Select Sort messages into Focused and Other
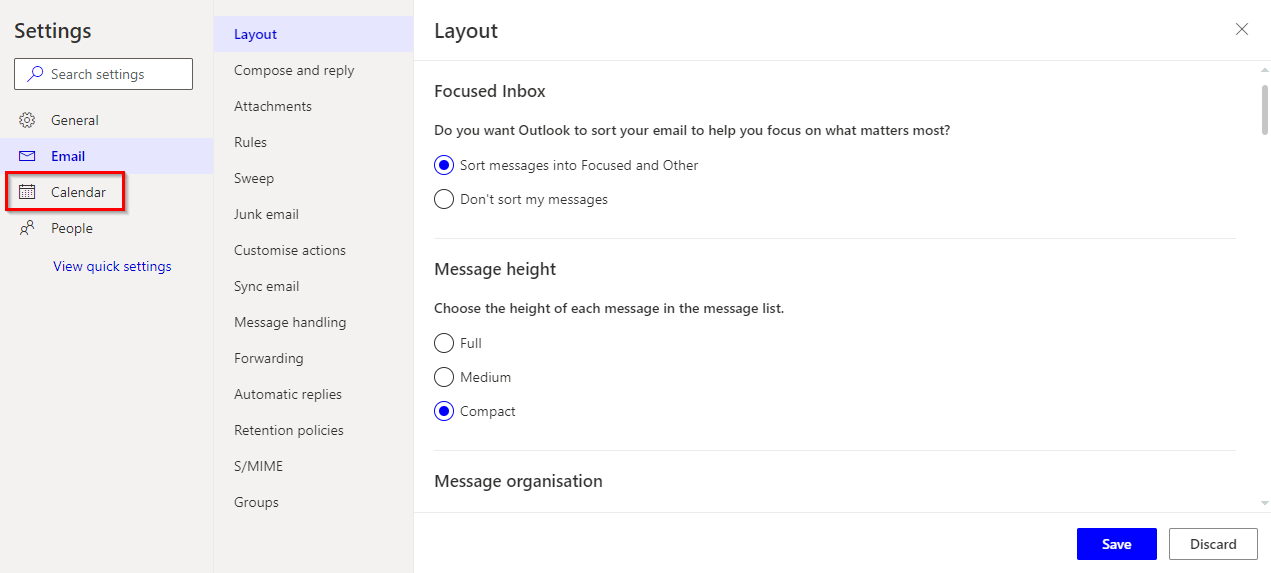Image resolution: width=1271 pixels, height=573 pixels. click(x=444, y=165)
